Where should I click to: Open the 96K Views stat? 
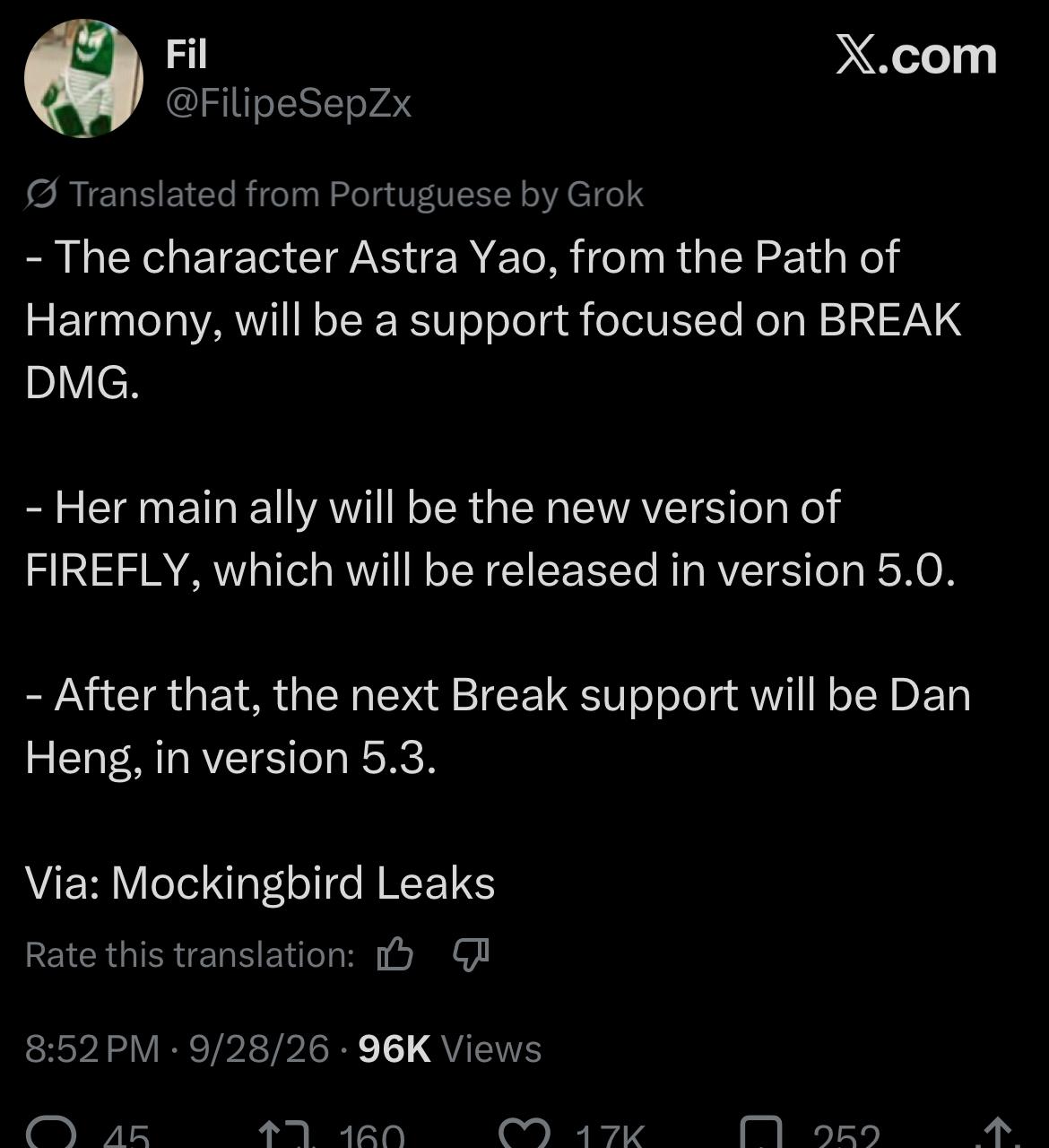[x=449, y=1048]
